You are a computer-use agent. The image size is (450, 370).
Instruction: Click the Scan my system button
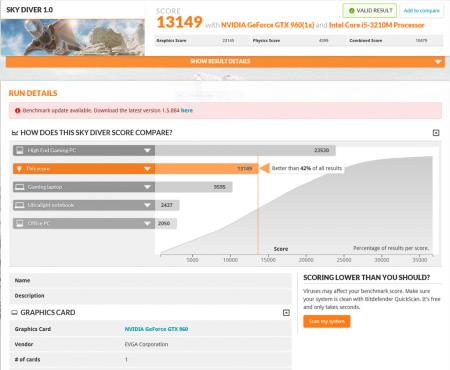(x=327, y=322)
